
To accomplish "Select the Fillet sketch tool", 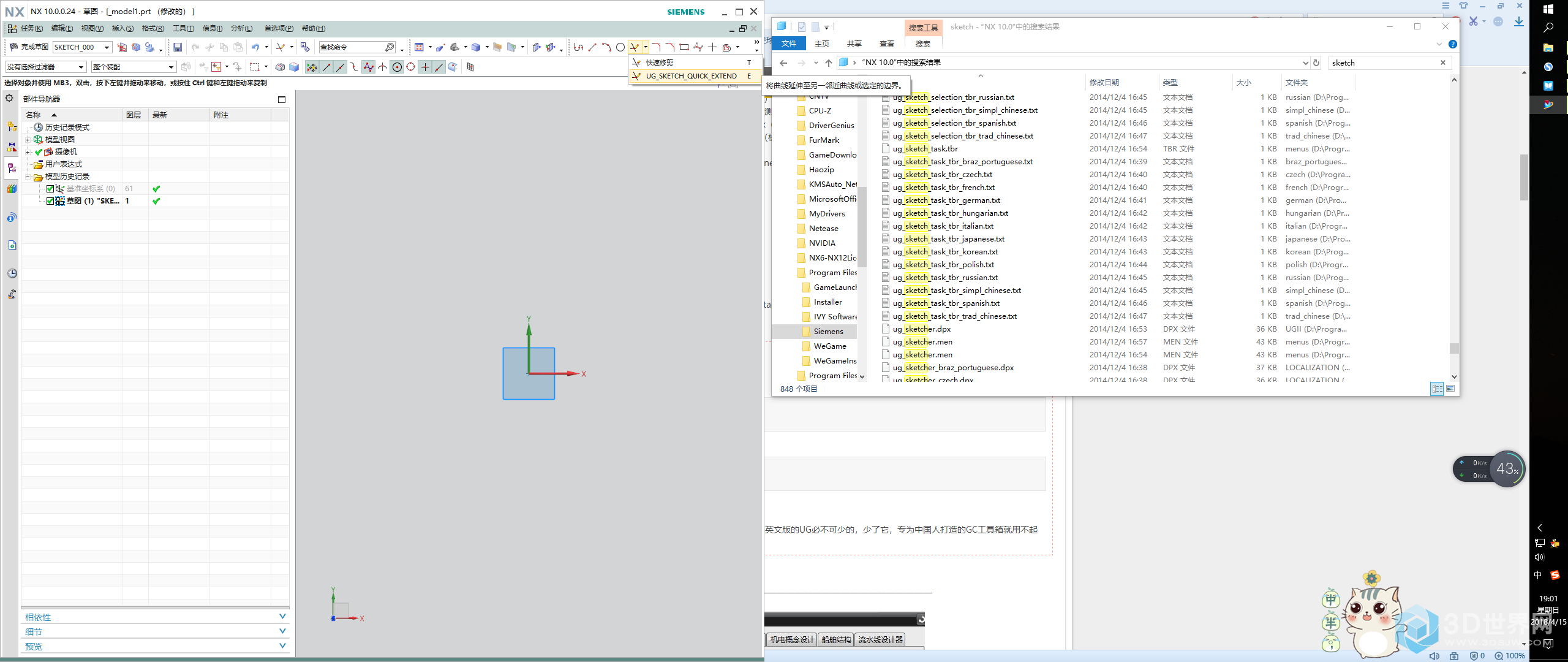I will click(x=656, y=47).
